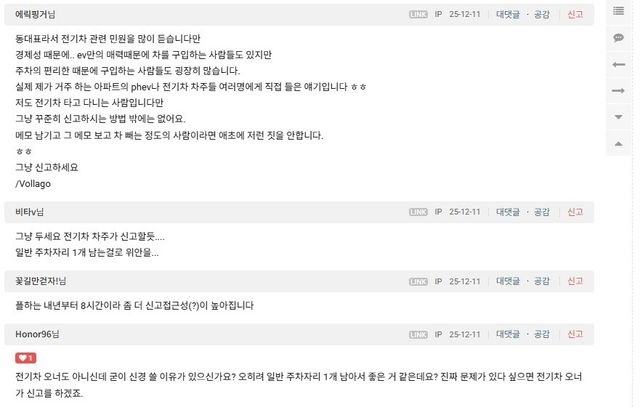Reply (대댓글) to 에릭핑거's comment

coord(509,15)
